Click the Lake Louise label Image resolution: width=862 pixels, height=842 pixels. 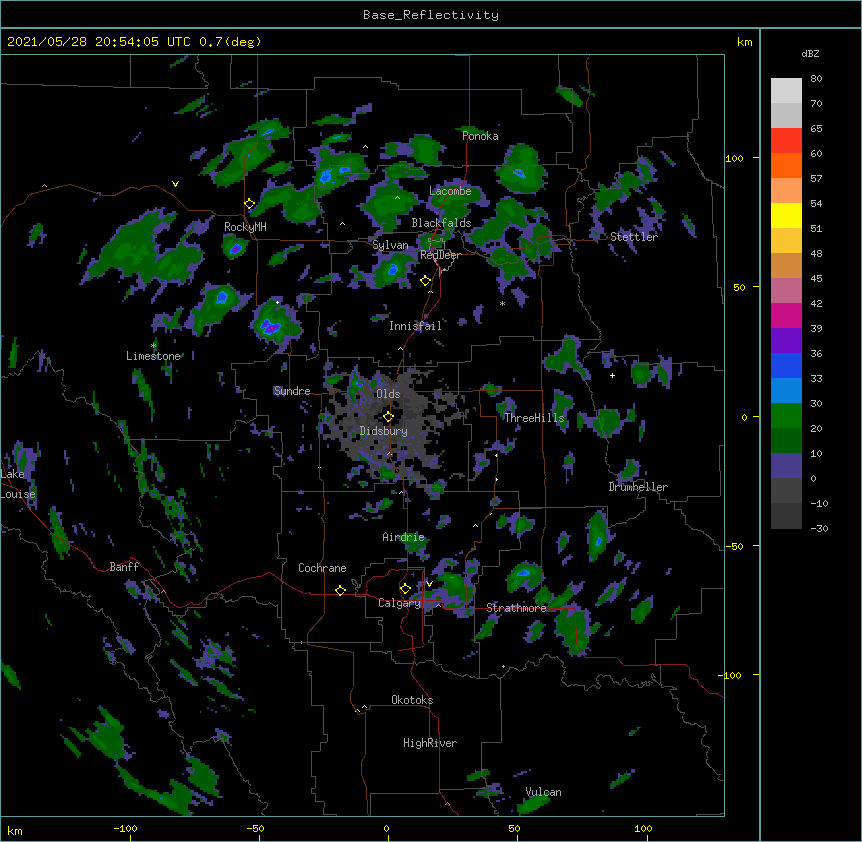coord(18,484)
